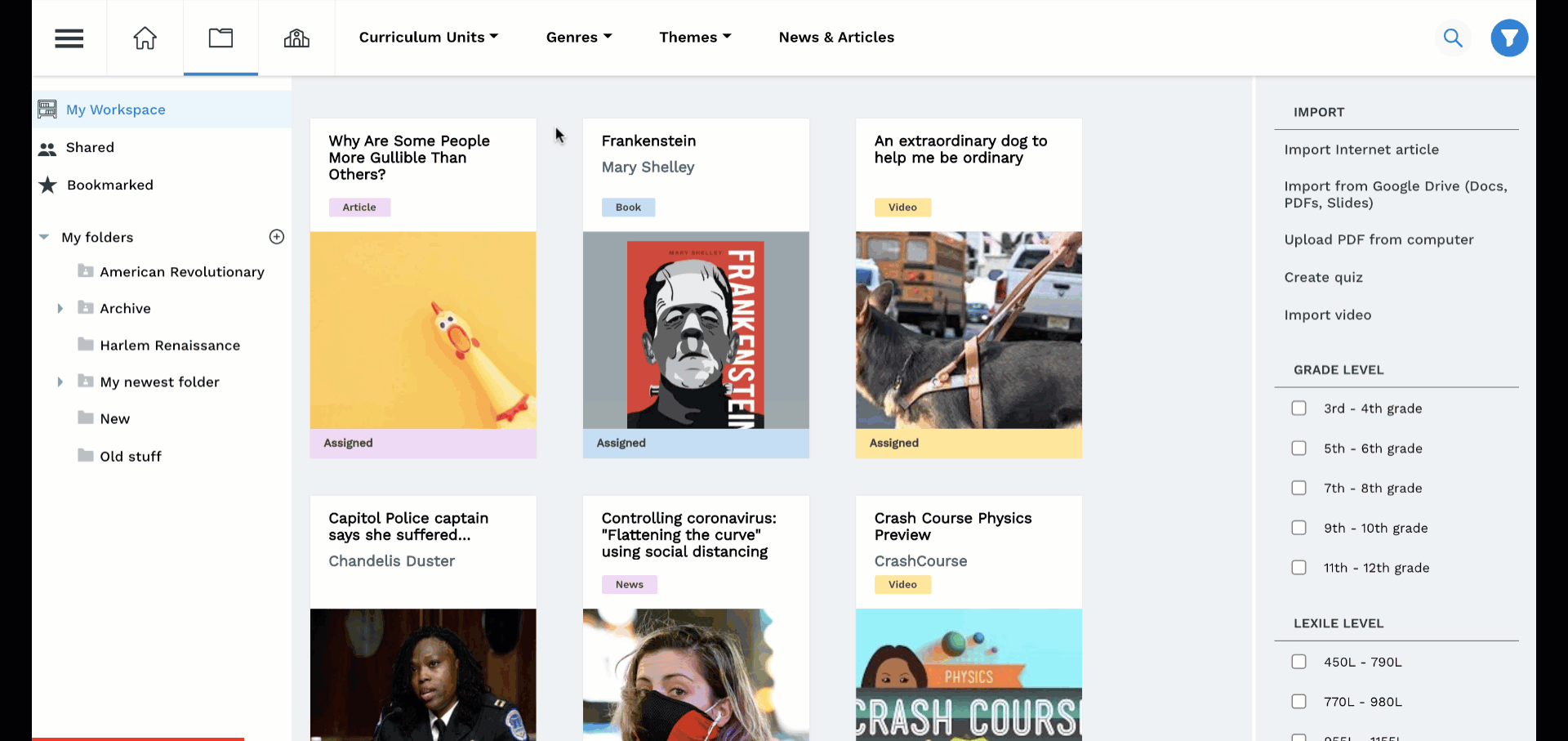Click the Archive folder icon
This screenshot has width=1568, height=741.
point(86,307)
